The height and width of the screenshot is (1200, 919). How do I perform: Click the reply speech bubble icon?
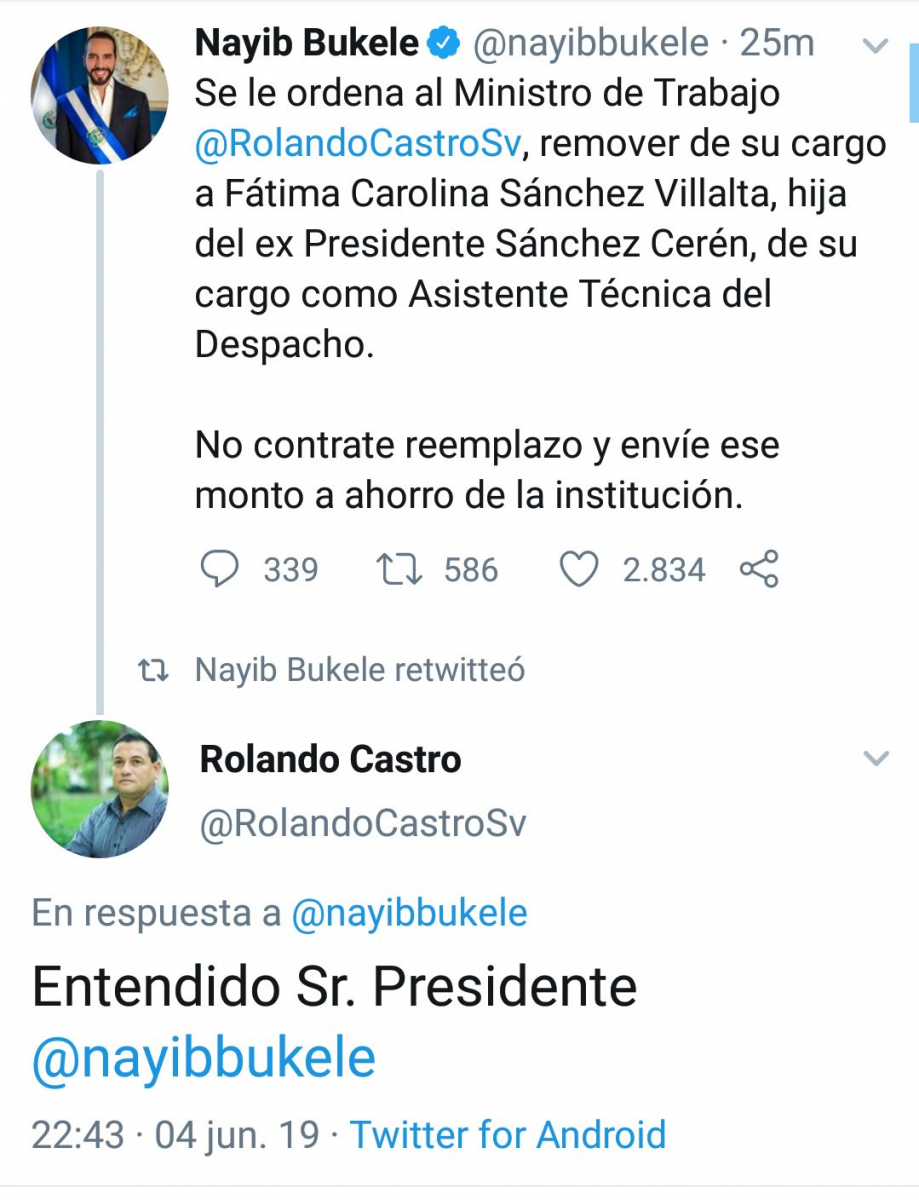coord(220,570)
